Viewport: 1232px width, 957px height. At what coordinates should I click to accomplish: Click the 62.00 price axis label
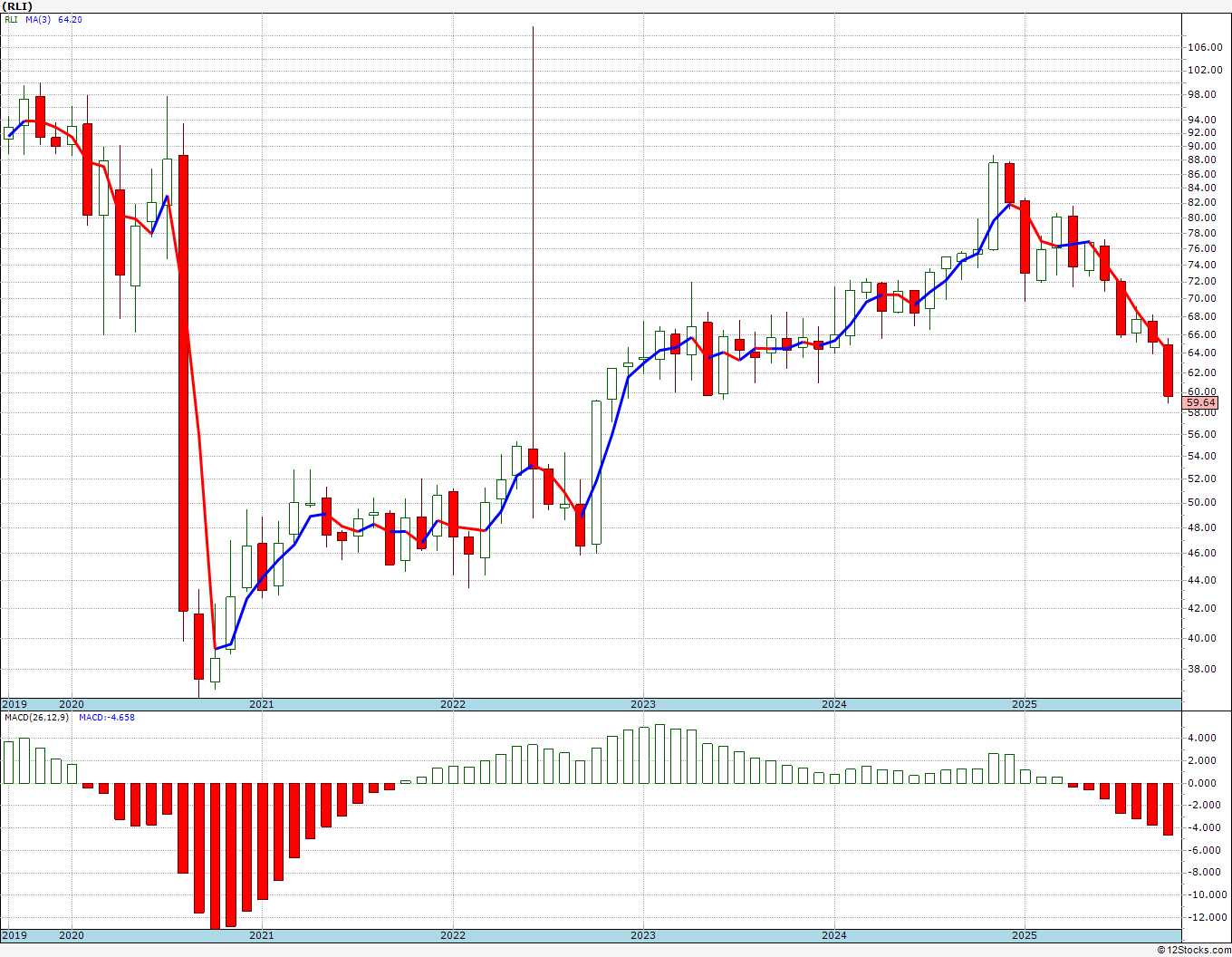point(1200,372)
